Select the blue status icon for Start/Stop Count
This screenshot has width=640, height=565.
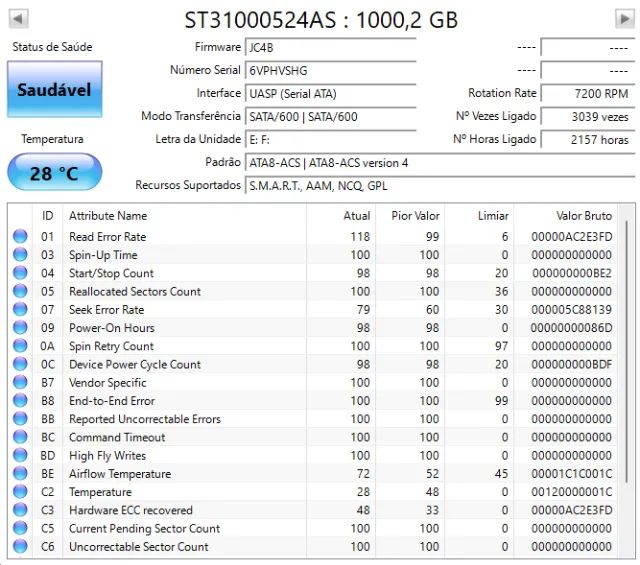pos(20,273)
